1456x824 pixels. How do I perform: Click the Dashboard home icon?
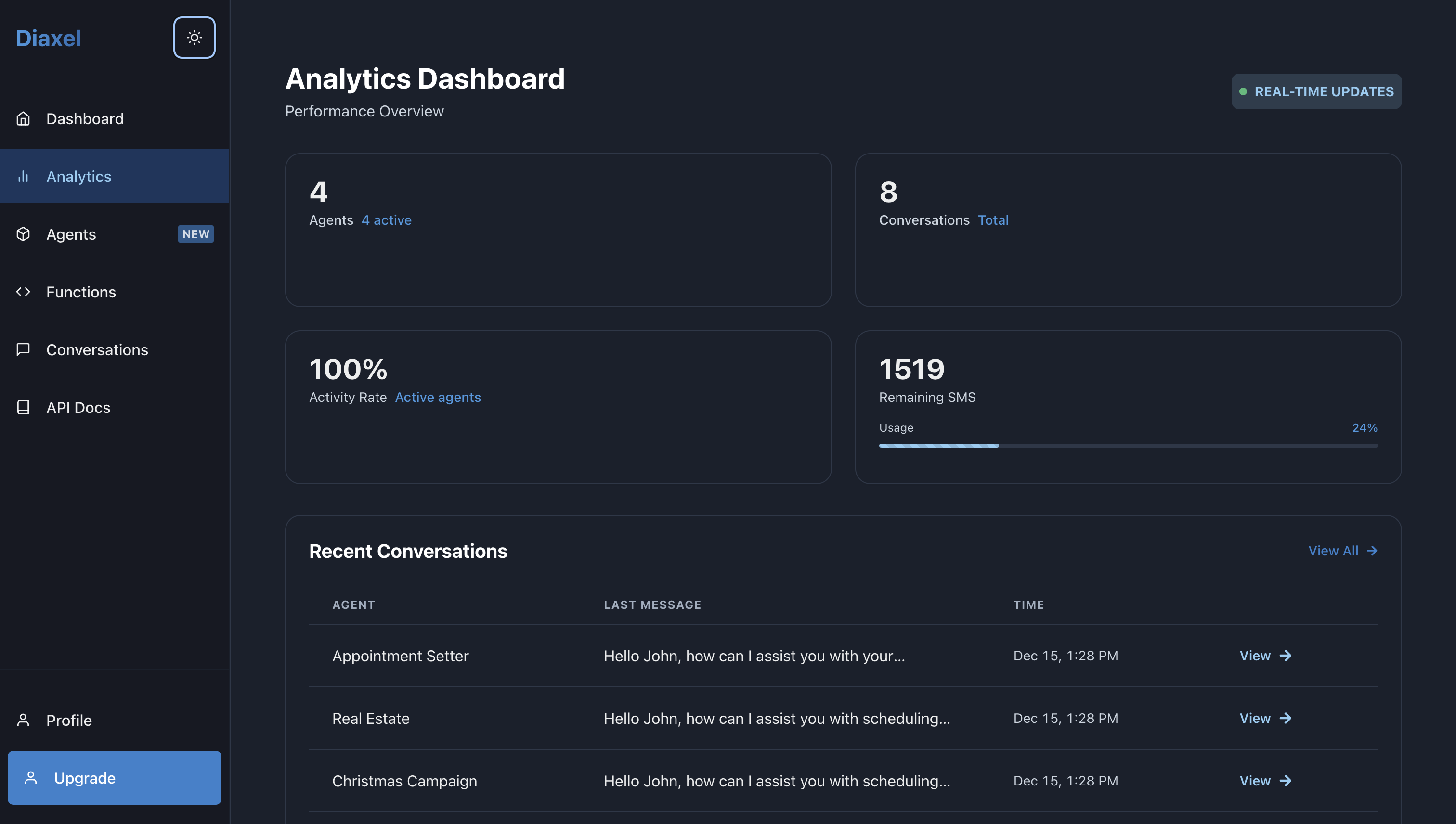tap(23, 119)
